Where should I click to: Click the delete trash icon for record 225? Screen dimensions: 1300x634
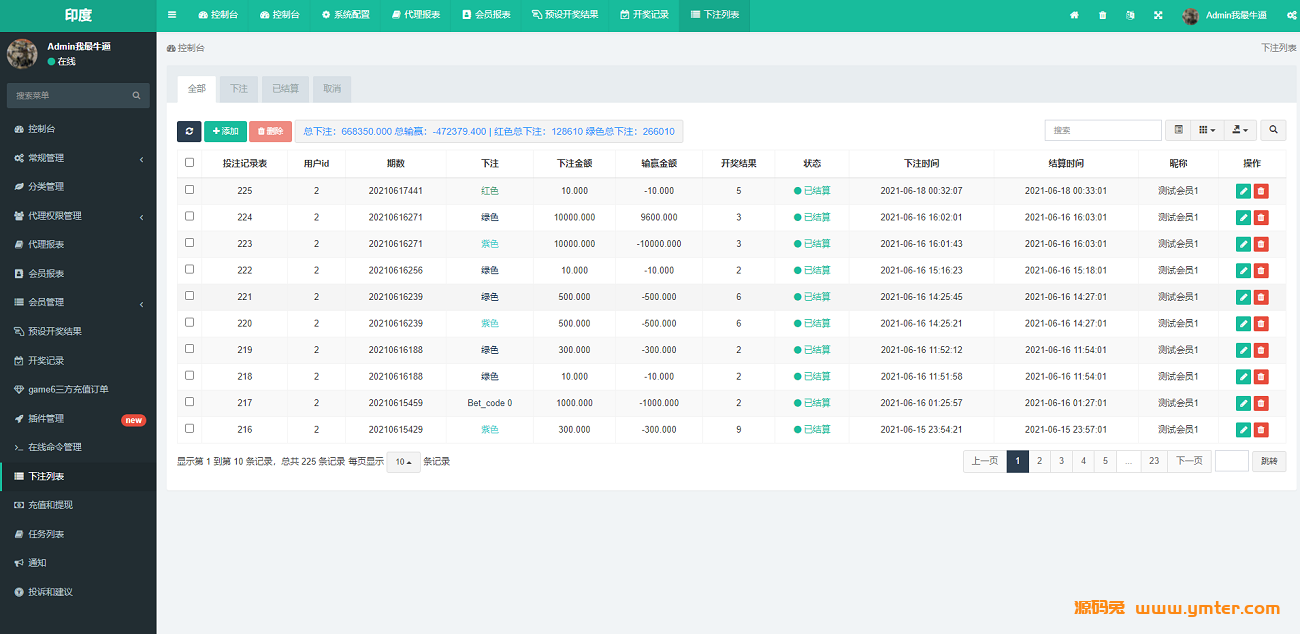1261,191
